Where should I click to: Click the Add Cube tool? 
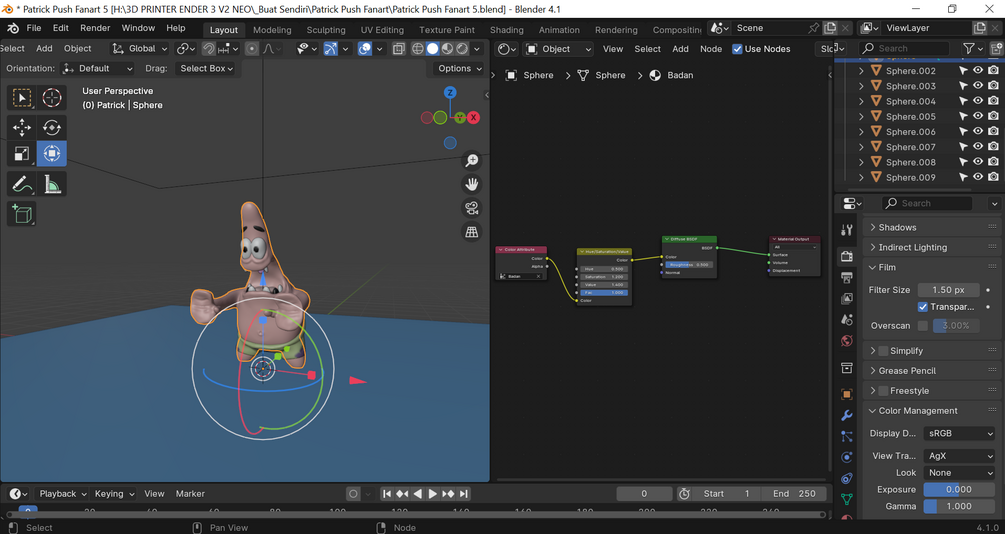(22, 213)
